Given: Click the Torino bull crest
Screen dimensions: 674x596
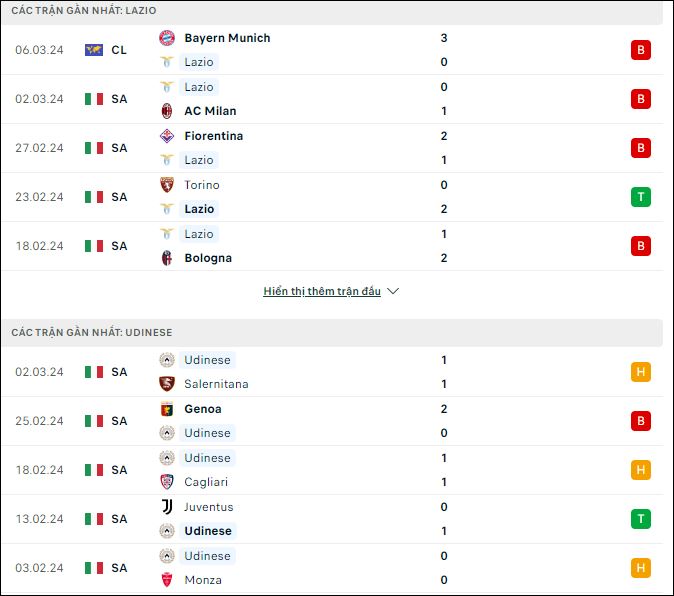Looking at the screenshot, I should click(167, 185).
